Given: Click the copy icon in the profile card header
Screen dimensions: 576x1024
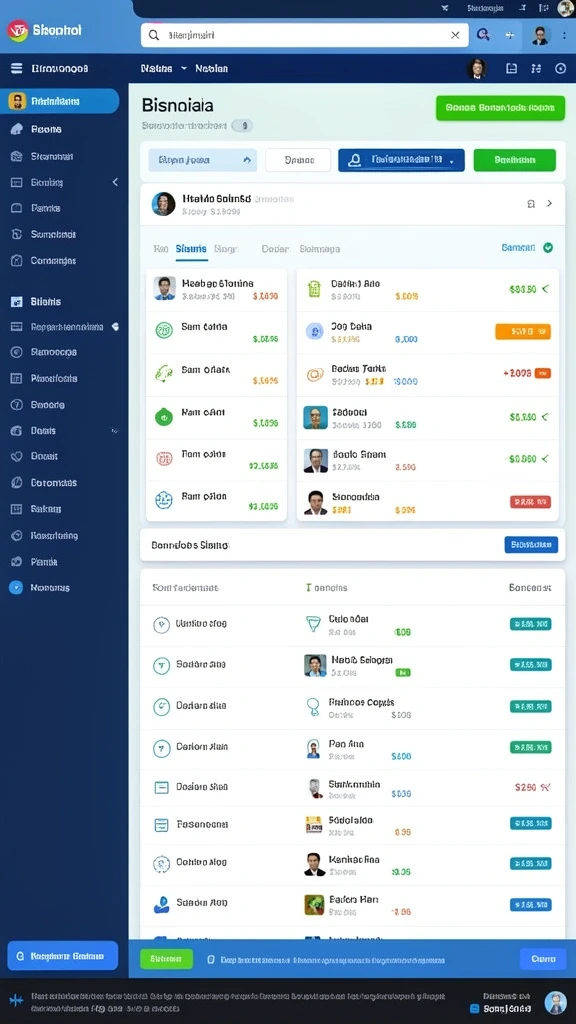Looking at the screenshot, I should [x=531, y=204].
